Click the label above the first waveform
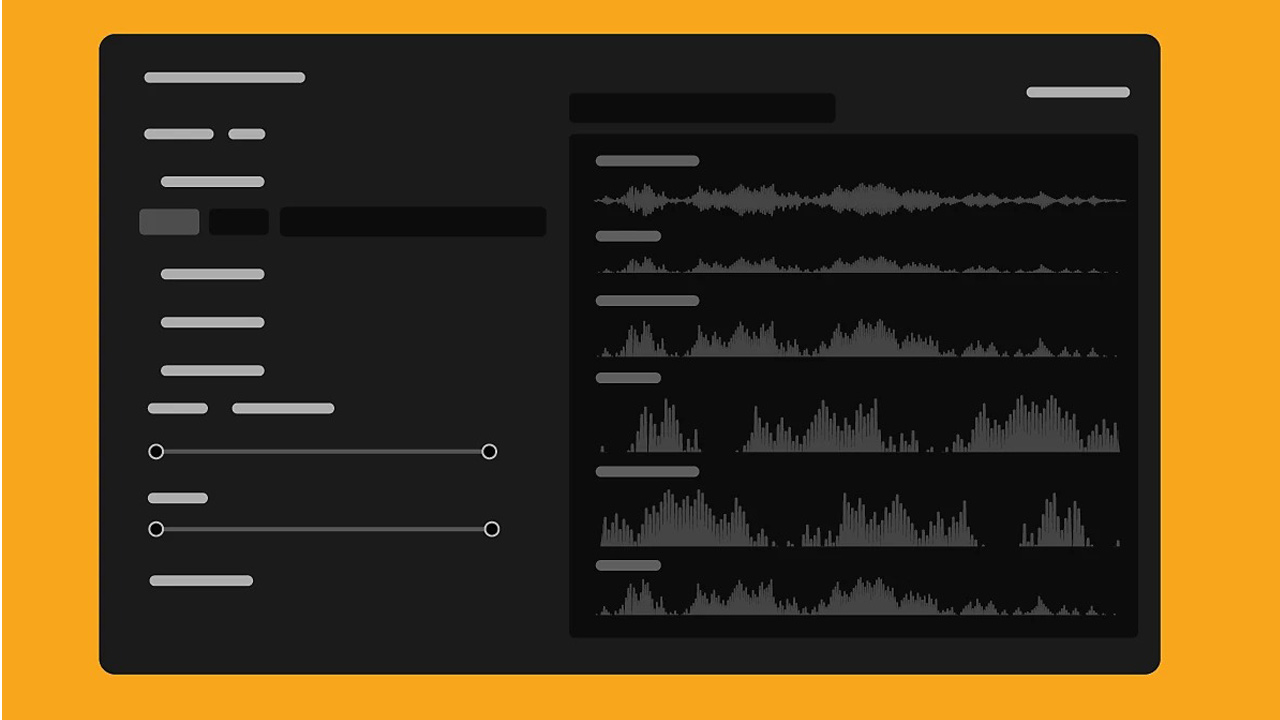Screen dimensions: 1280x720 point(646,160)
